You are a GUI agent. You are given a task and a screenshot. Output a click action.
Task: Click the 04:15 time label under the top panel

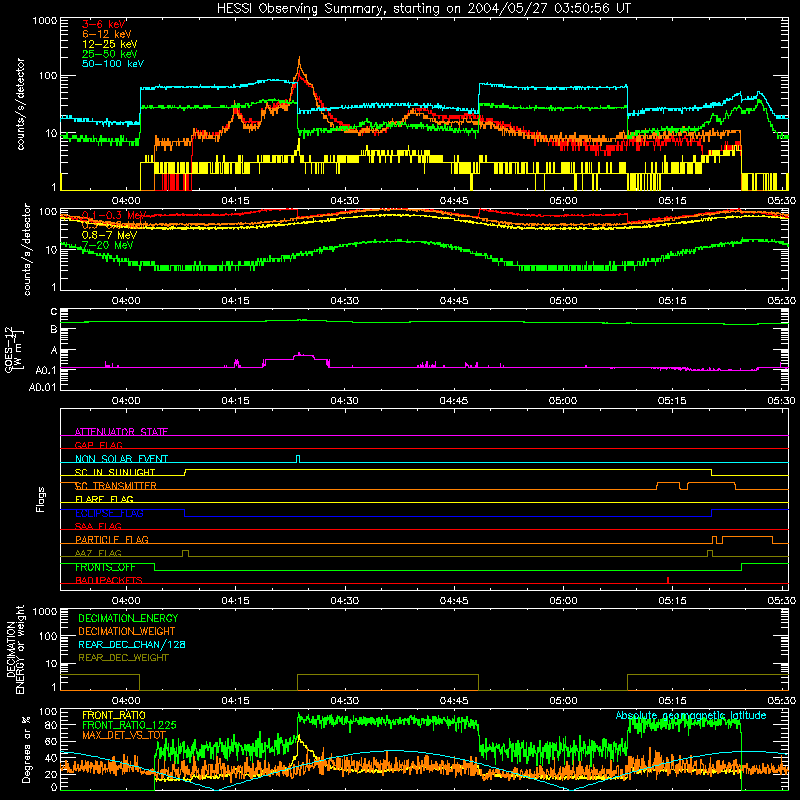point(235,201)
